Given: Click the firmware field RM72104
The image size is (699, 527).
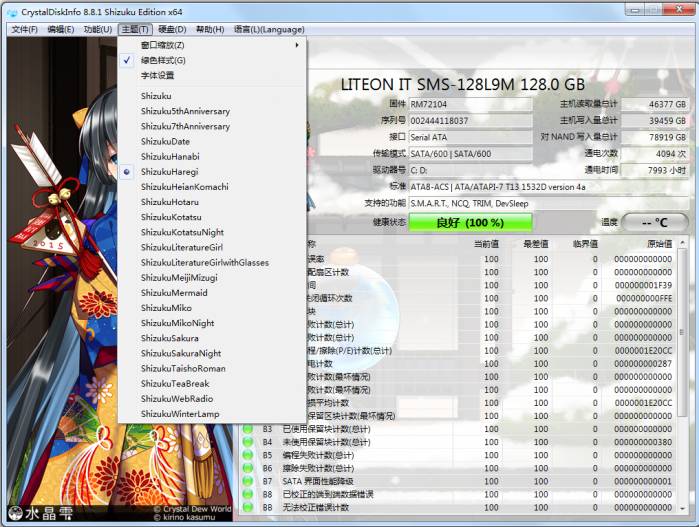Looking at the screenshot, I should [470, 104].
